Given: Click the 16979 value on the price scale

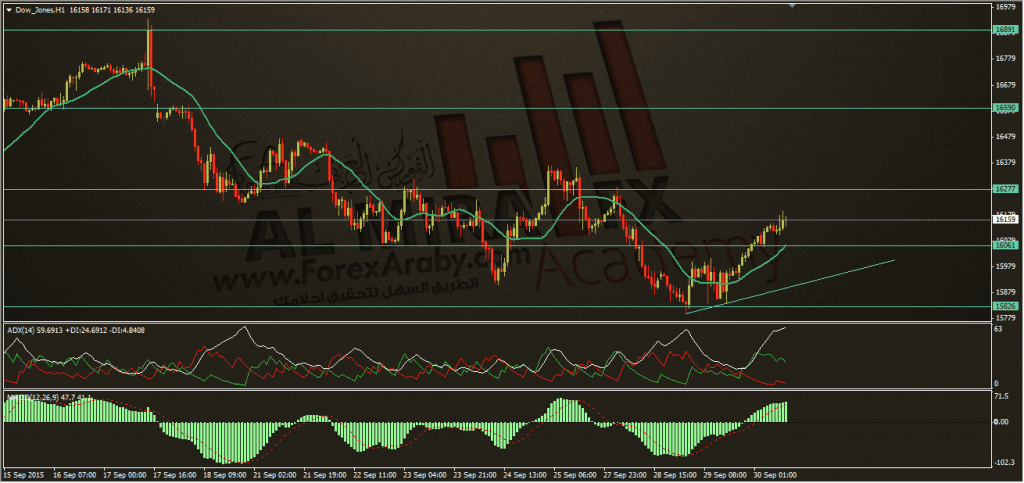Looking at the screenshot, I should click(x=1006, y=8).
